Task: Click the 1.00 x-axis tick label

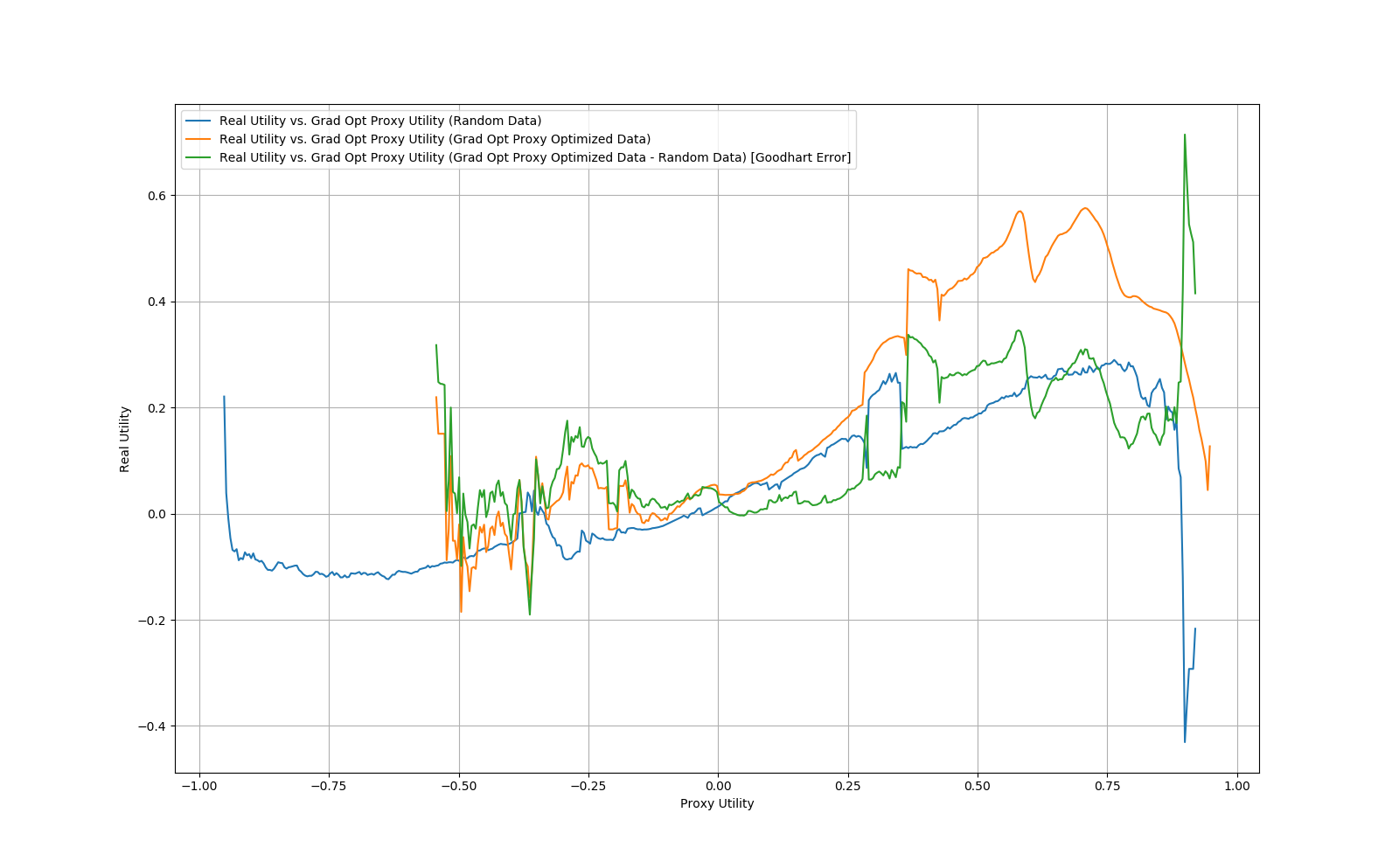Action: tap(1236, 786)
